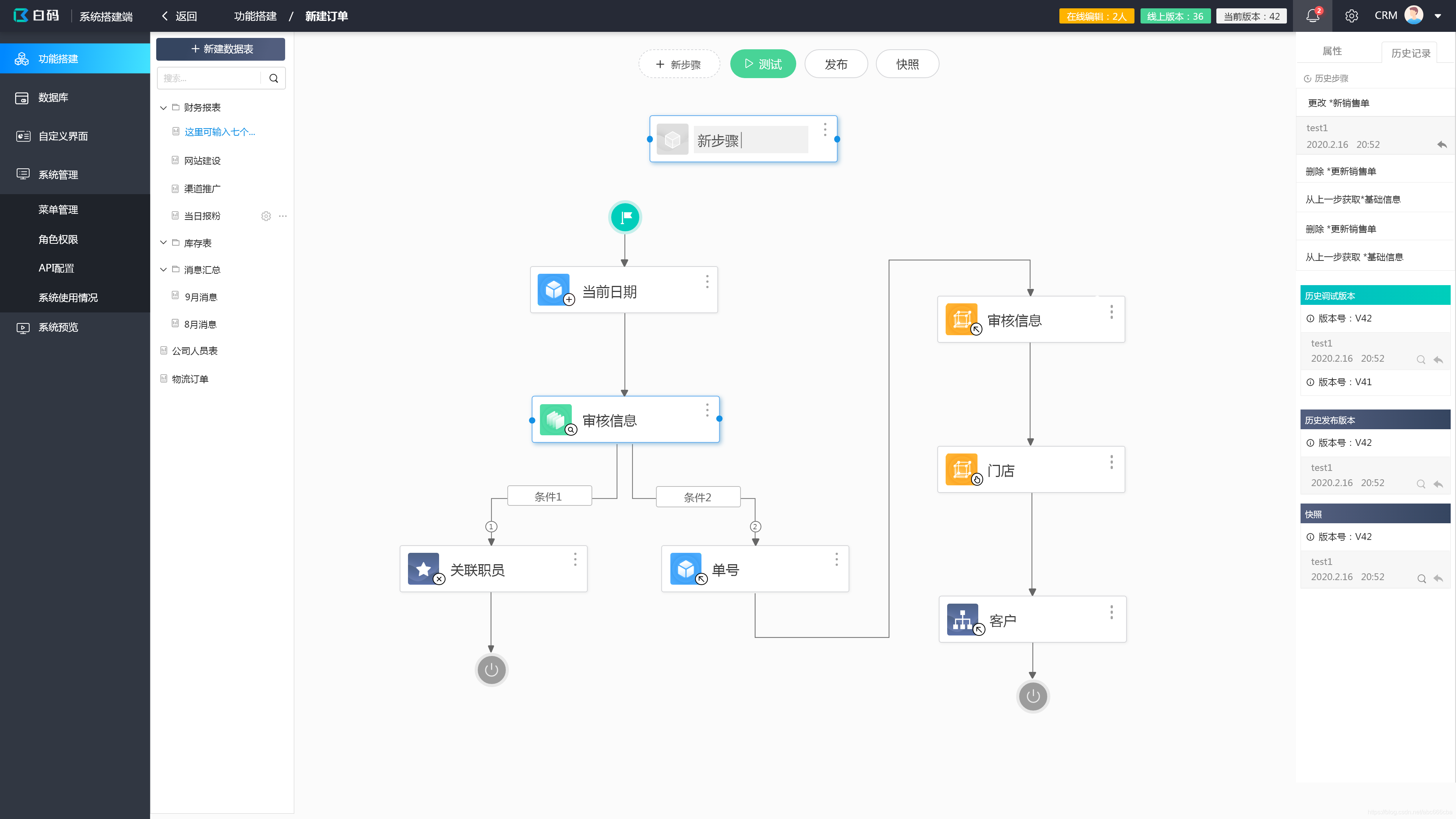The width and height of the screenshot is (1456, 819).
Task: Click the undo arrow on the test1 history step
Action: [1442, 145]
